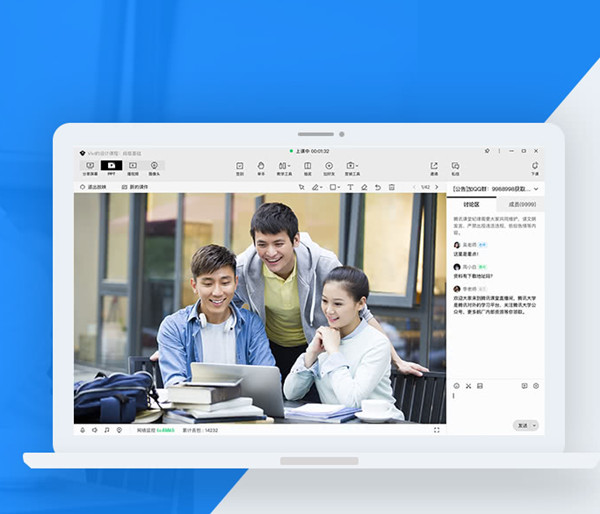Click 退出投映 exit button

pyautogui.click(x=96, y=187)
